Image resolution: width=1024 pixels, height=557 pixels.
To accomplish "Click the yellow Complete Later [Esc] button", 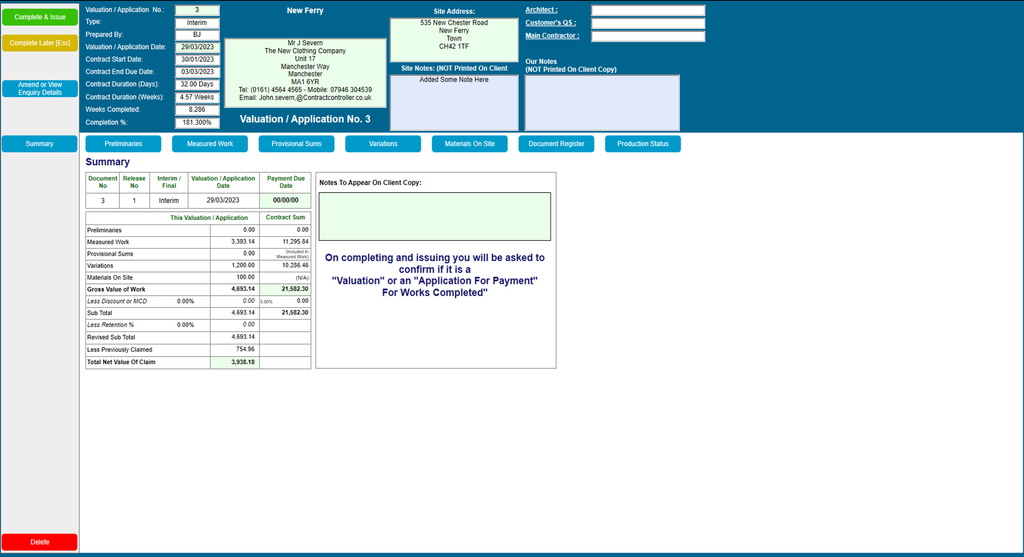I will pyautogui.click(x=40, y=43).
